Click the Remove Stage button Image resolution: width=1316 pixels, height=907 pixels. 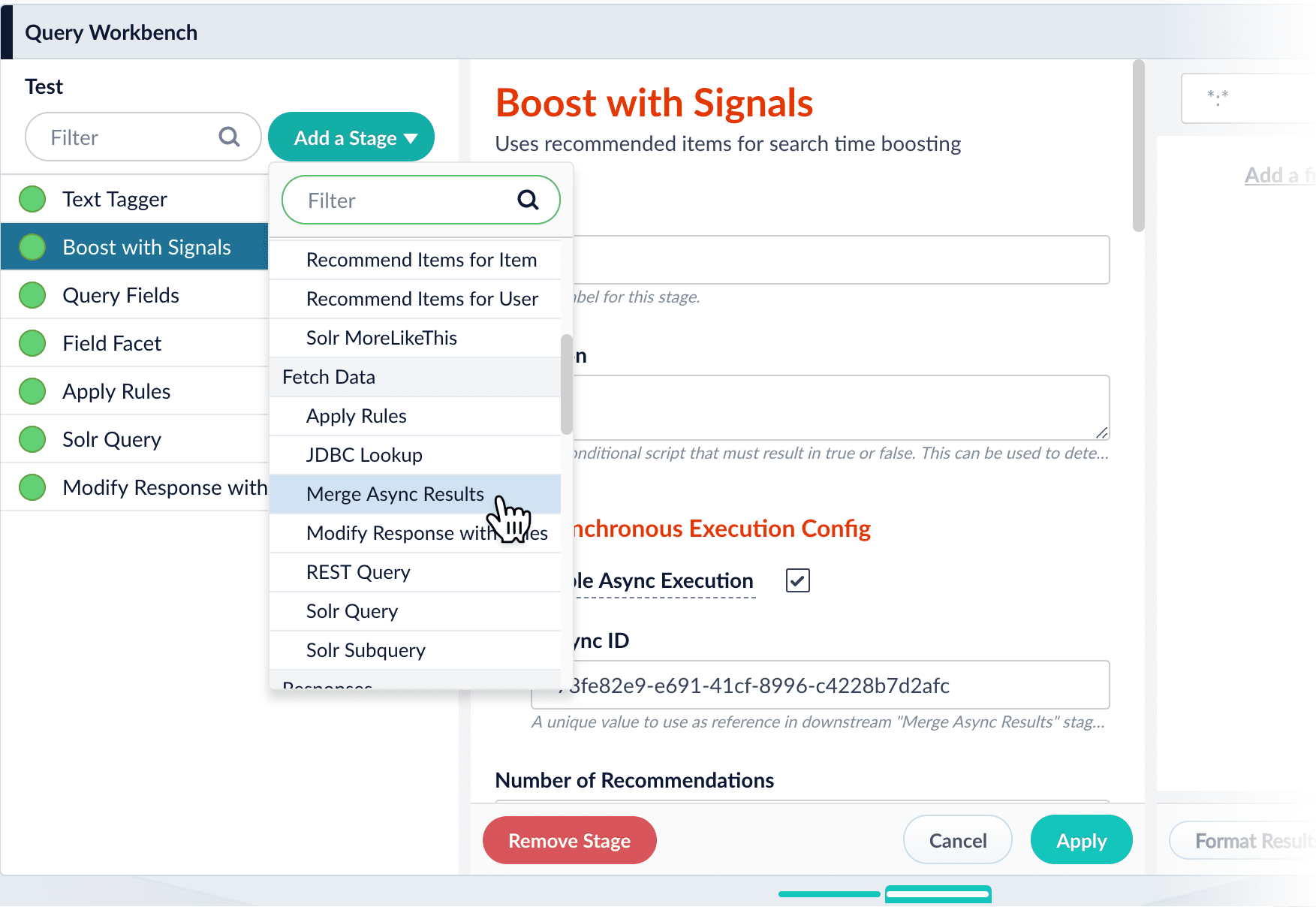pyautogui.click(x=569, y=840)
